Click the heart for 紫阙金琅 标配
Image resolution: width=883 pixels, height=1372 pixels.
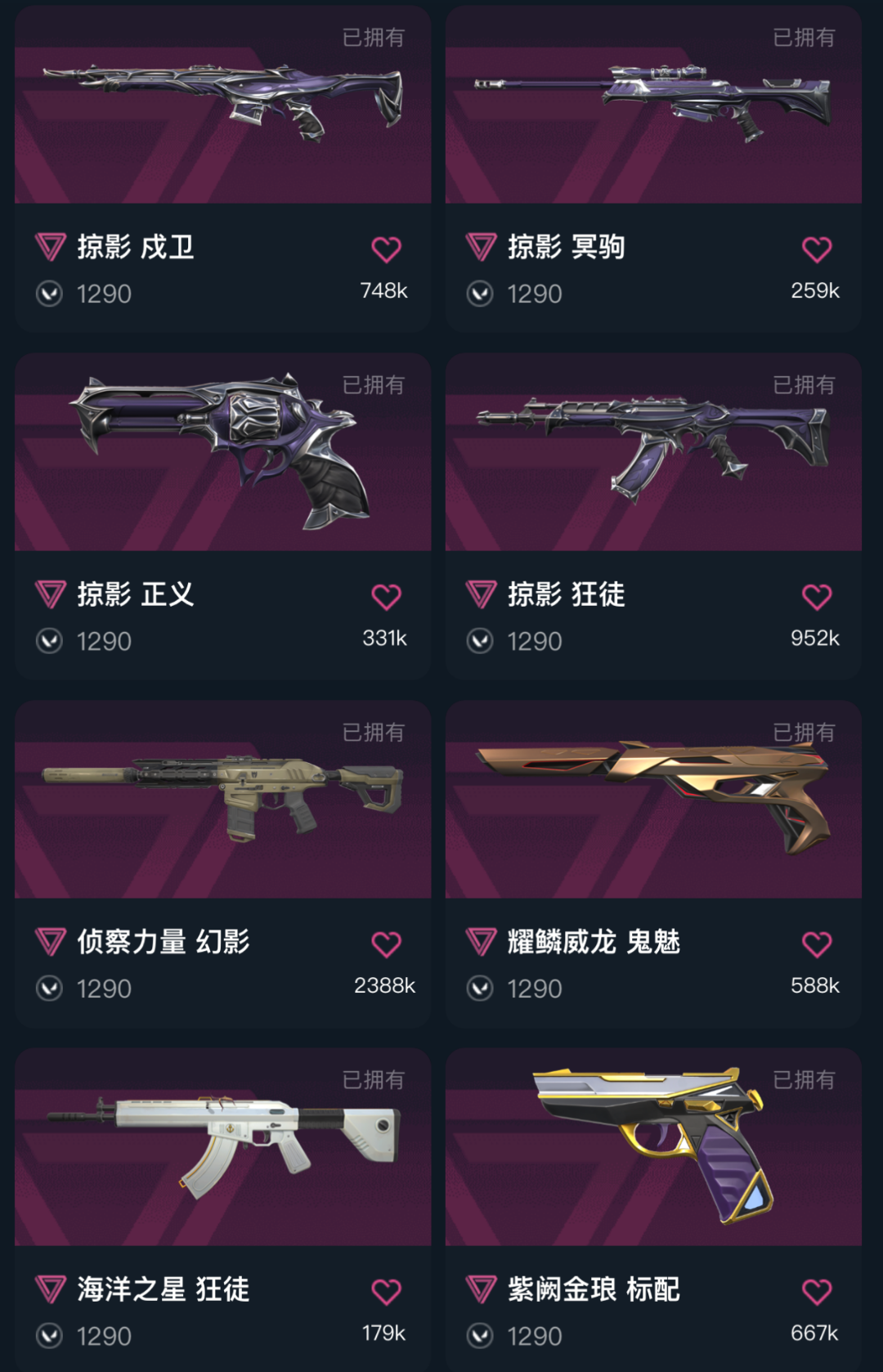tap(817, 1292)
